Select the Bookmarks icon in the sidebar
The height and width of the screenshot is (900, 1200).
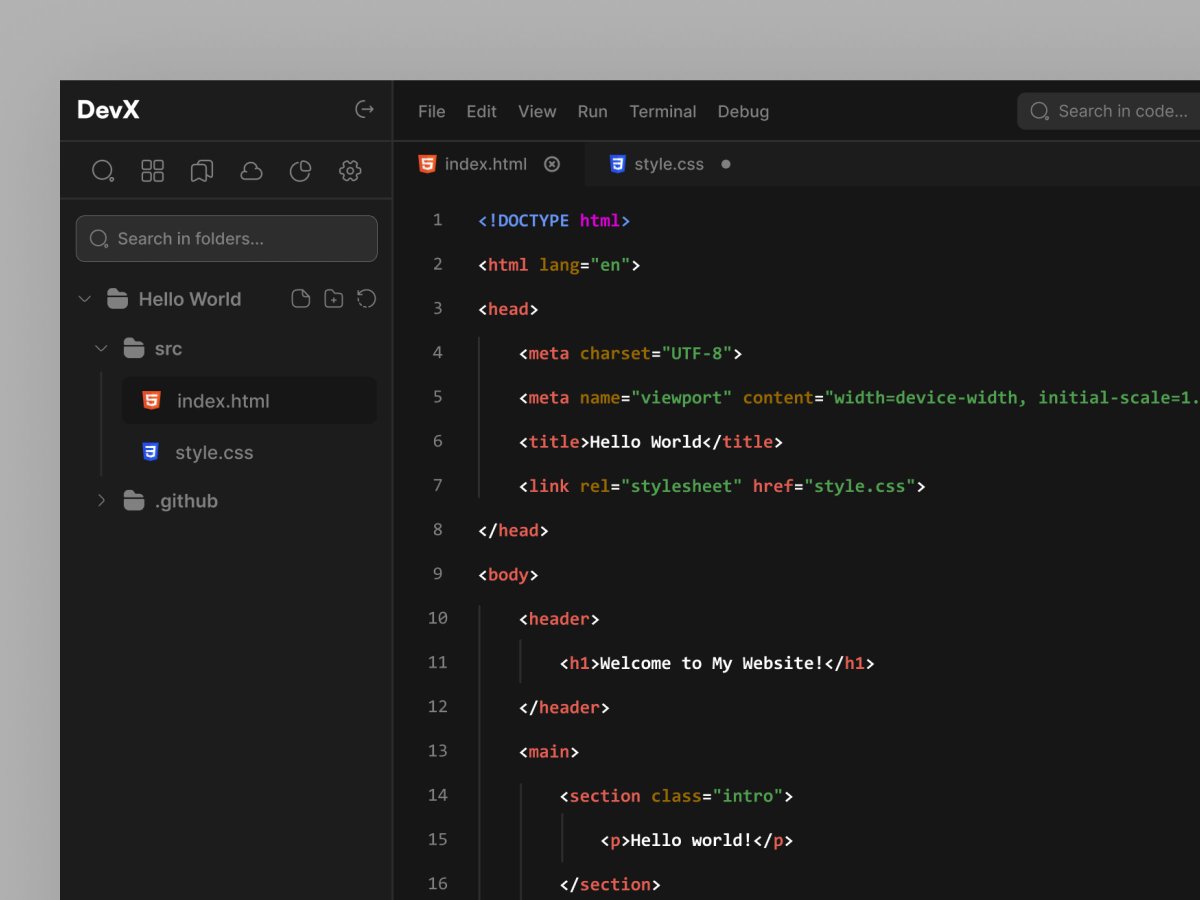click(201, 170)
